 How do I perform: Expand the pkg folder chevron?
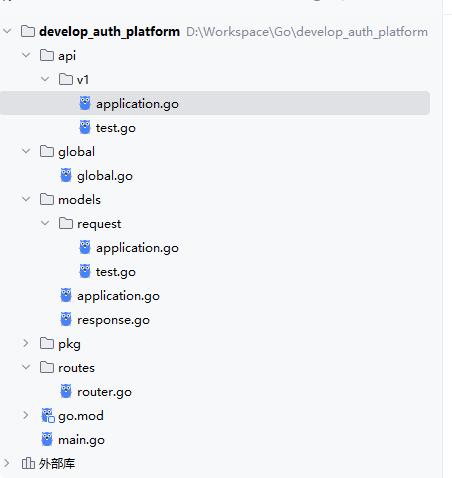(26, 343)
